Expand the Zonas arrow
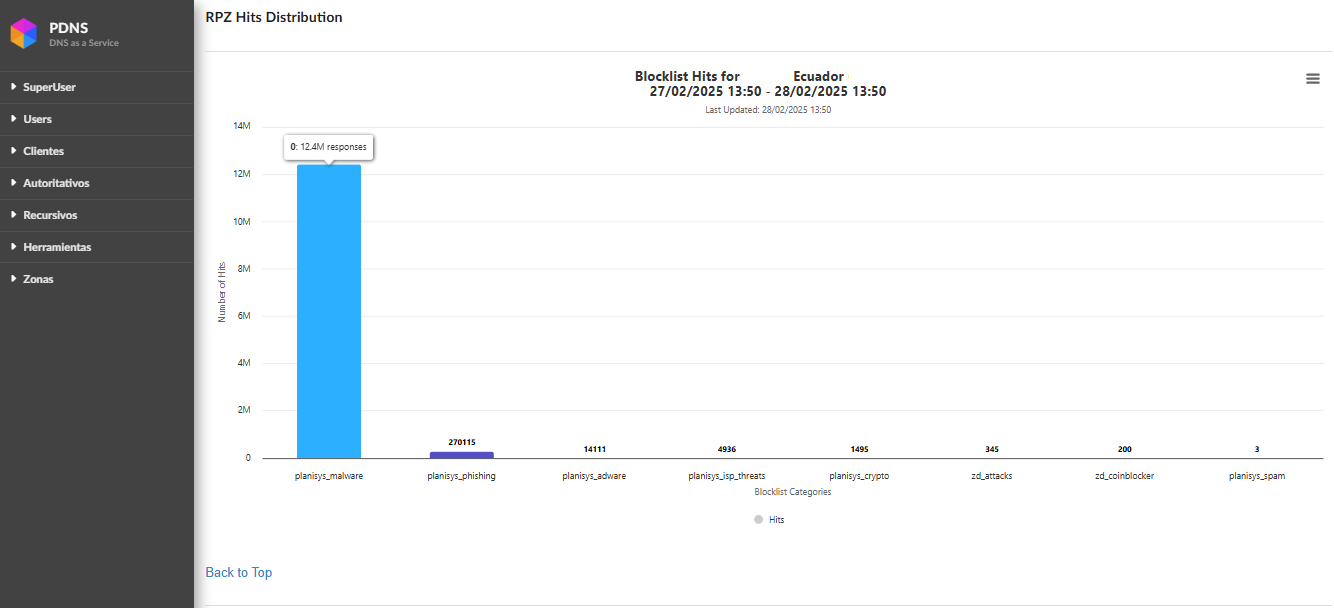This screenshot has height=608, width=1334. pos(13,279)
